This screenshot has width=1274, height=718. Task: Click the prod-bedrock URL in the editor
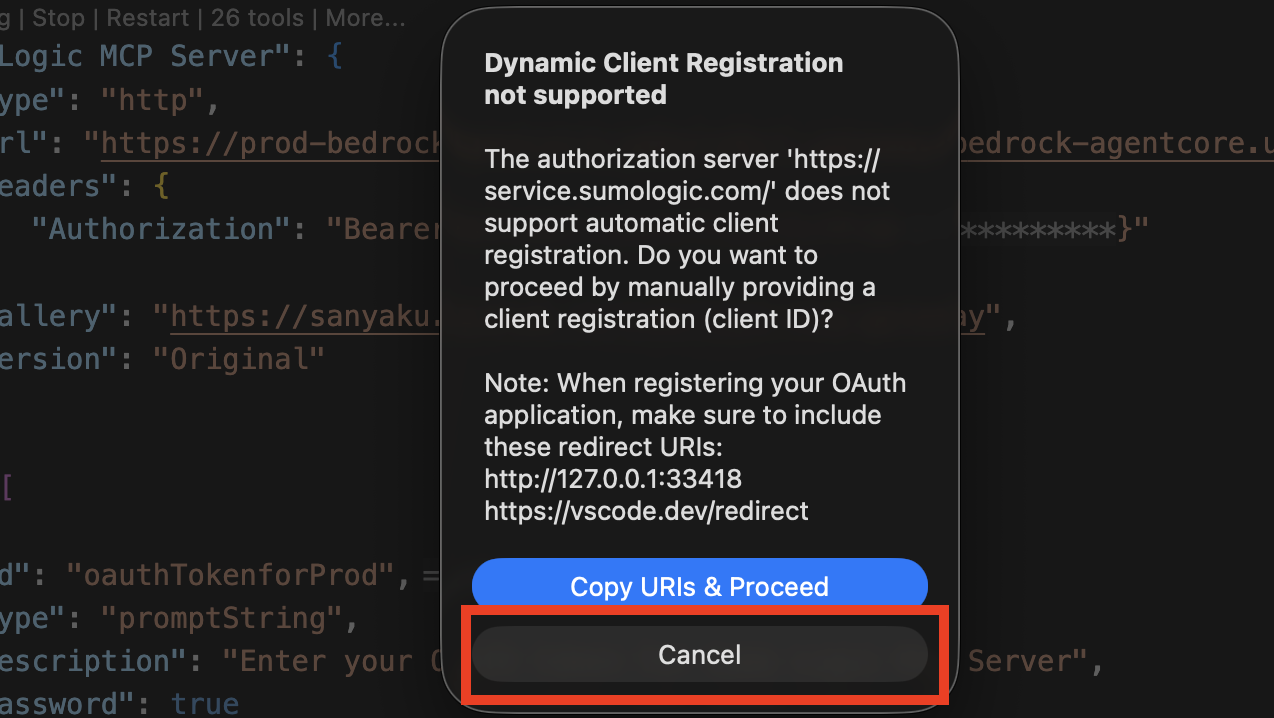coord(270,144)
